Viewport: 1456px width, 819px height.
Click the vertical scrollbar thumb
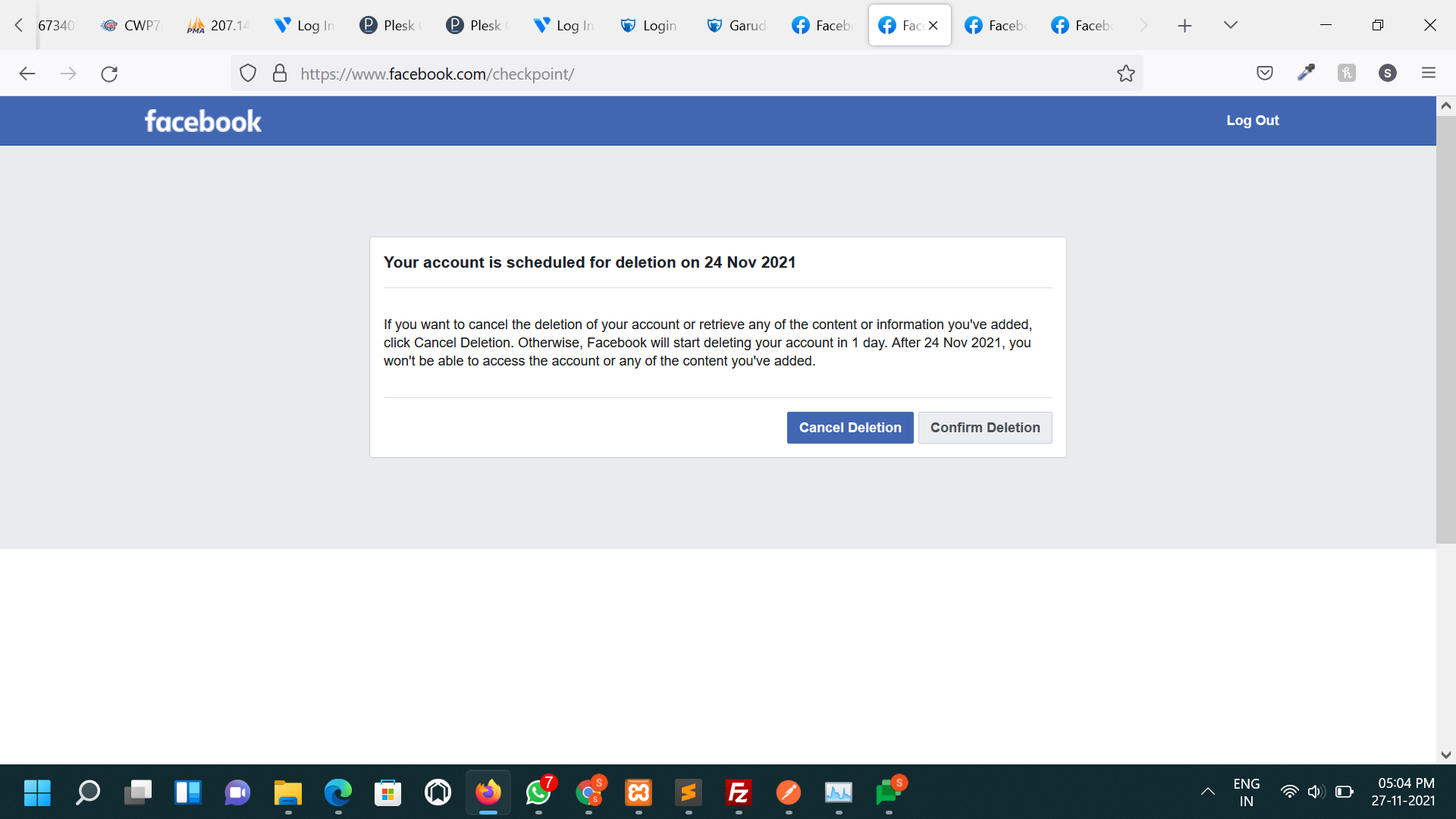pyautogui.click(x=1446, y=330)
